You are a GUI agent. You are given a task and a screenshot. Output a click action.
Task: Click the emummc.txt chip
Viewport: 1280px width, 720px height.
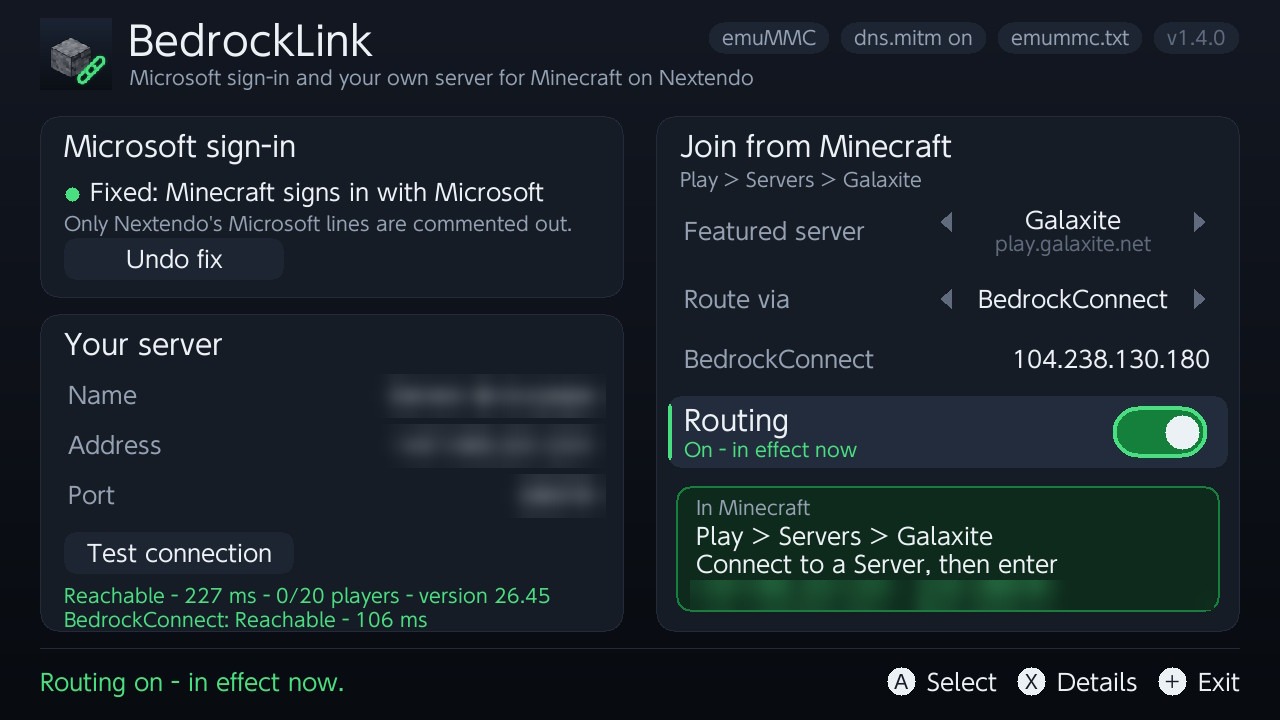coord(1070,38)
